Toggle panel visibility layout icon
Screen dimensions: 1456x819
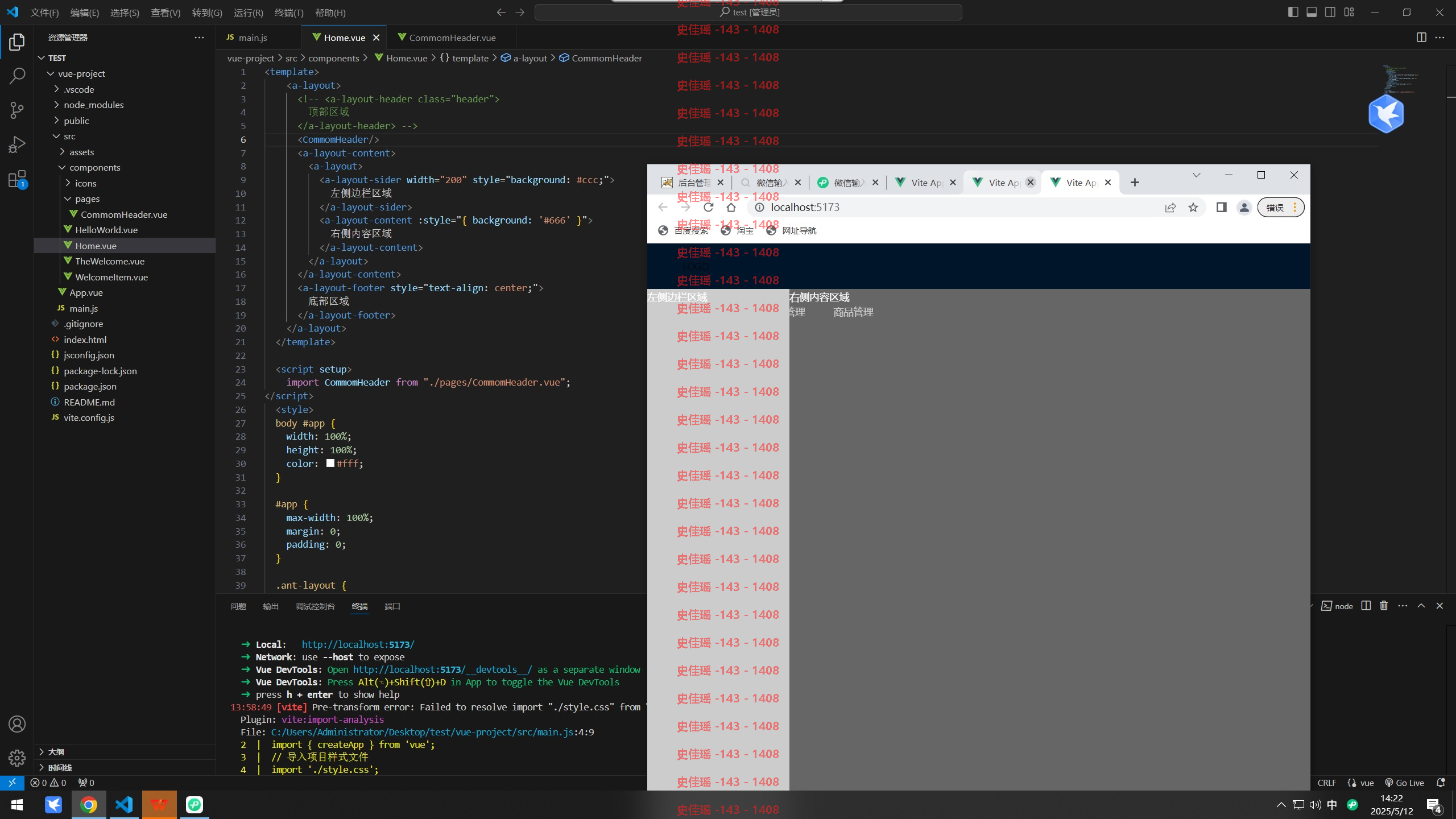[x=1312, y=12]
